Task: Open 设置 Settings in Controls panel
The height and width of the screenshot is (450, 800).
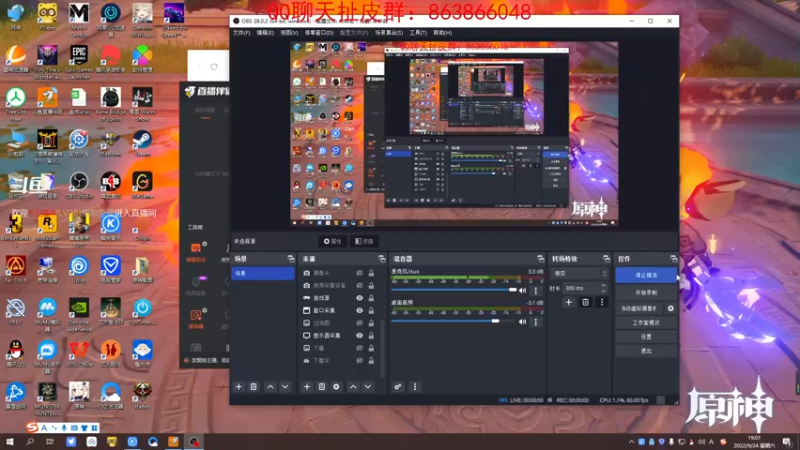Action: click(x=646, y=337)
